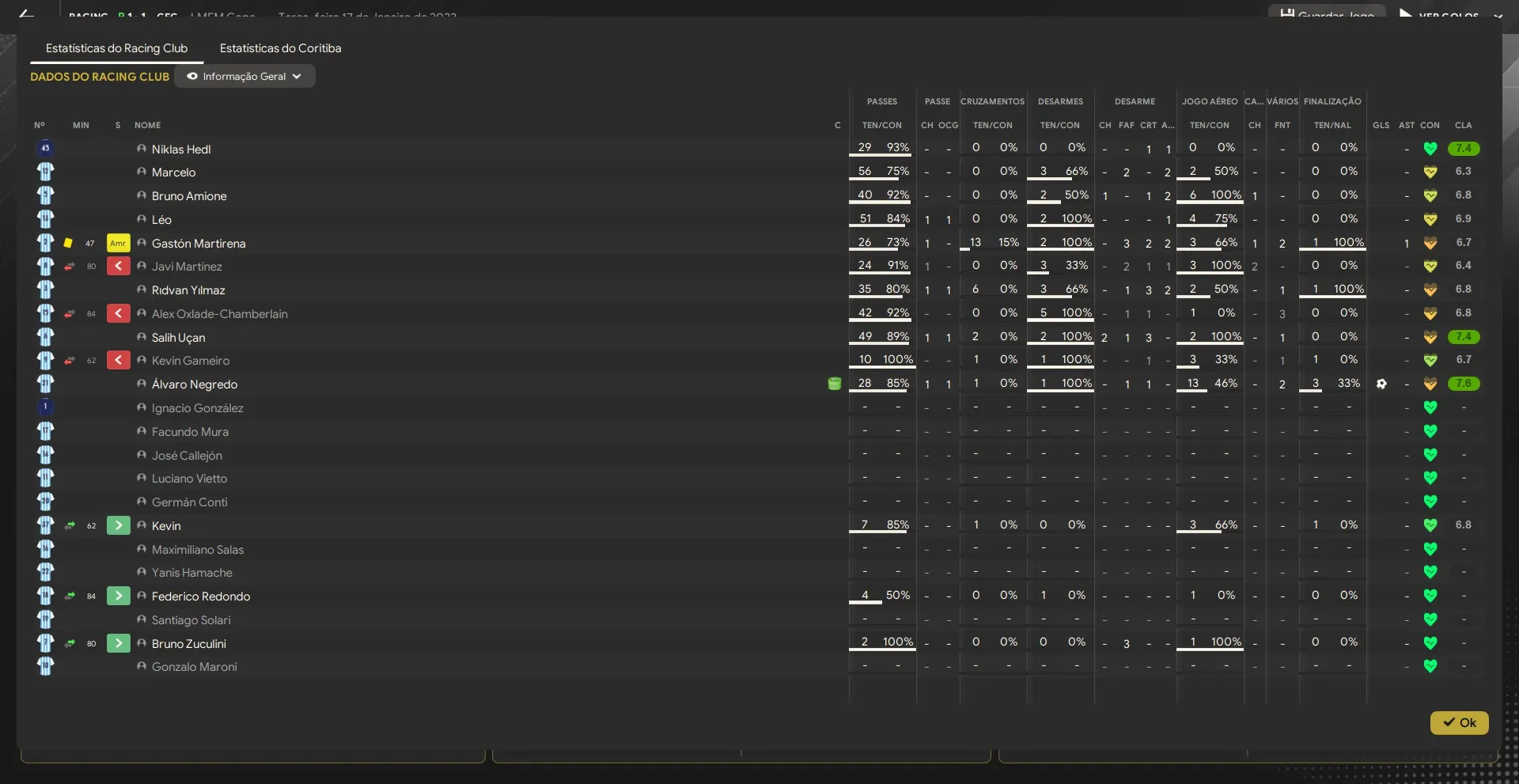Click Salih Uçan's condition heart icon
The image size is (1519, 784).
tap(1430, 338)
